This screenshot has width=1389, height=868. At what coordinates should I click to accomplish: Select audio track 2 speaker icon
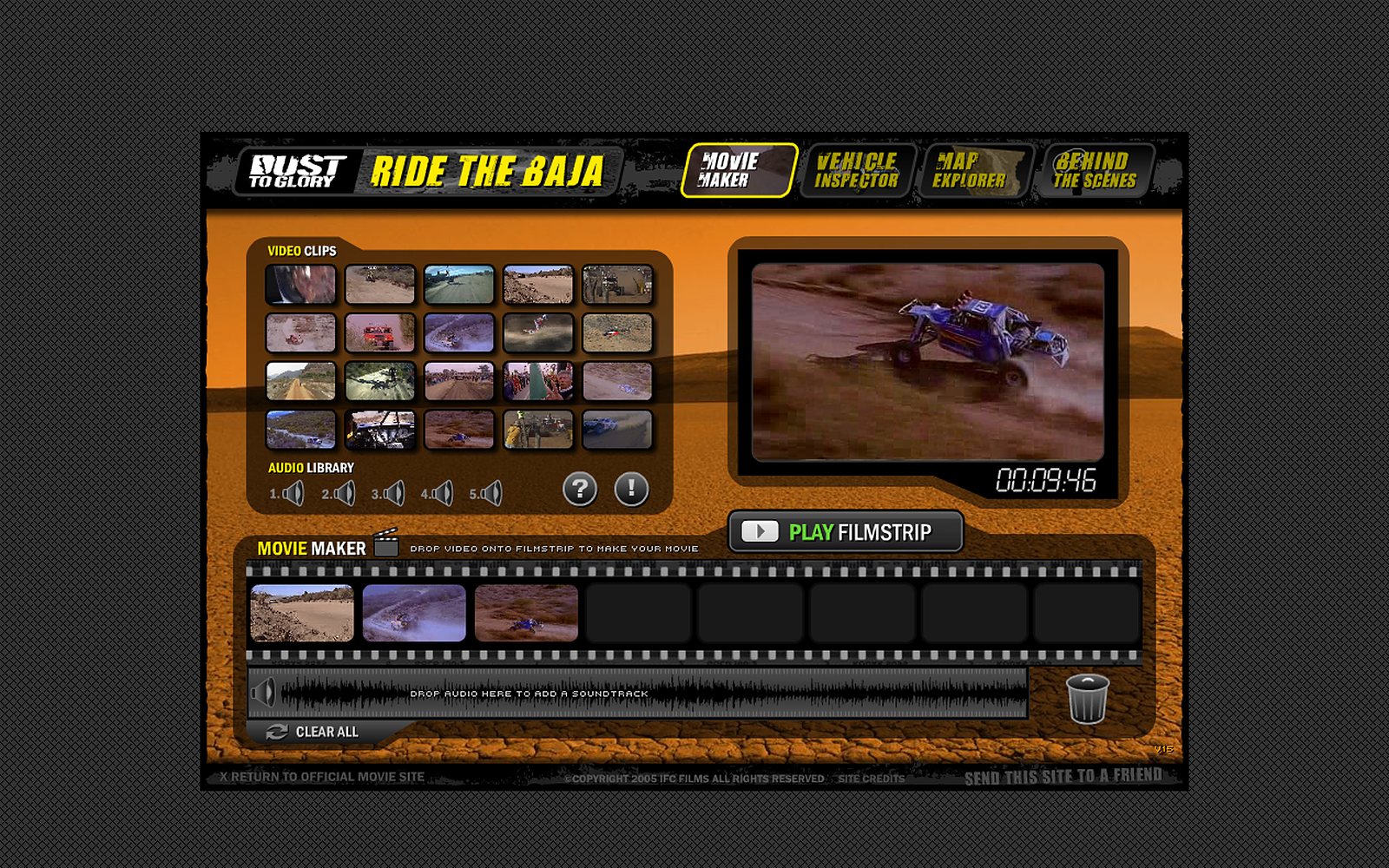point(346,493)
